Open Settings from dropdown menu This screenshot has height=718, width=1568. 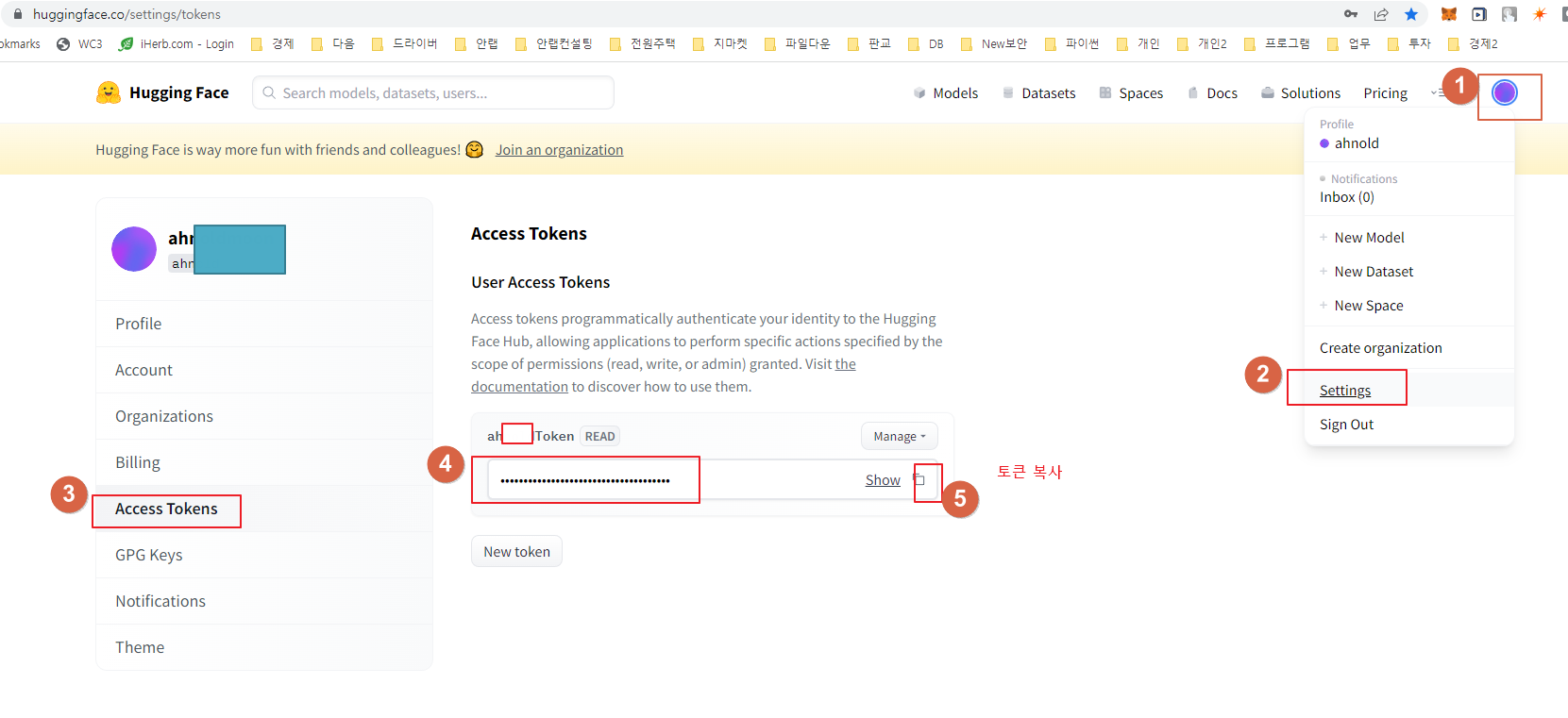1409,391
